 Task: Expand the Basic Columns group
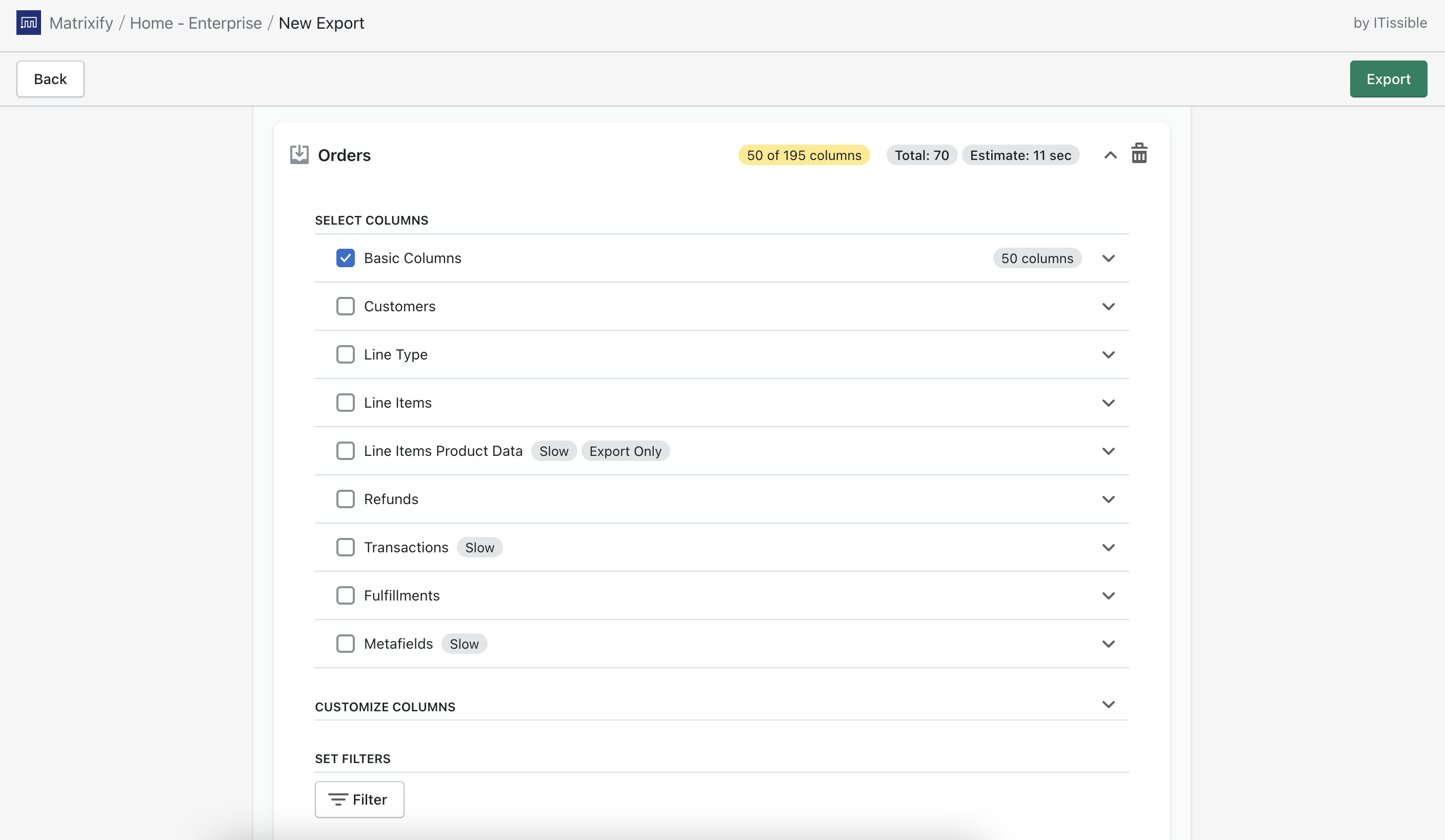[x=1108, y=258]
